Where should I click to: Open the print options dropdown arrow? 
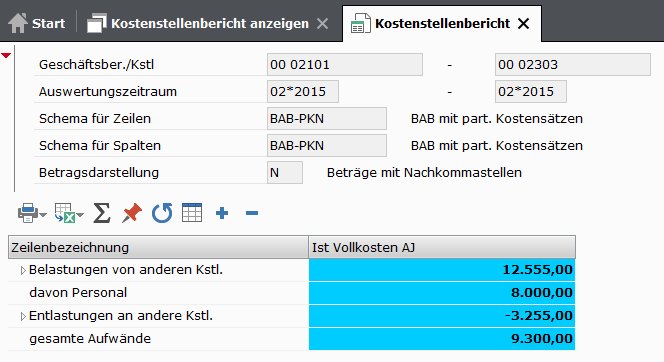pos(43,215)
